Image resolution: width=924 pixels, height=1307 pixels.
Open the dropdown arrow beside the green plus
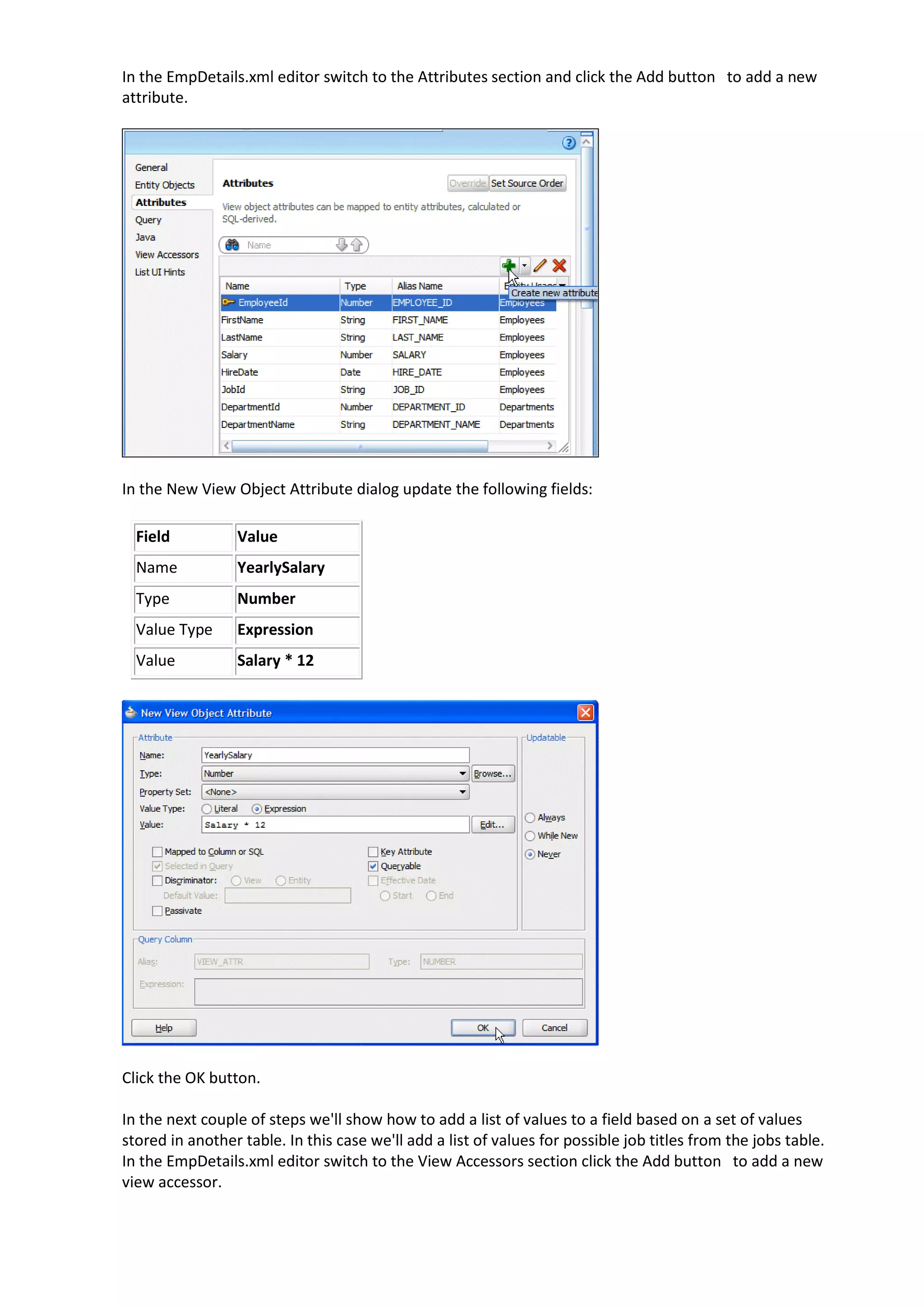tap(524, 265)
